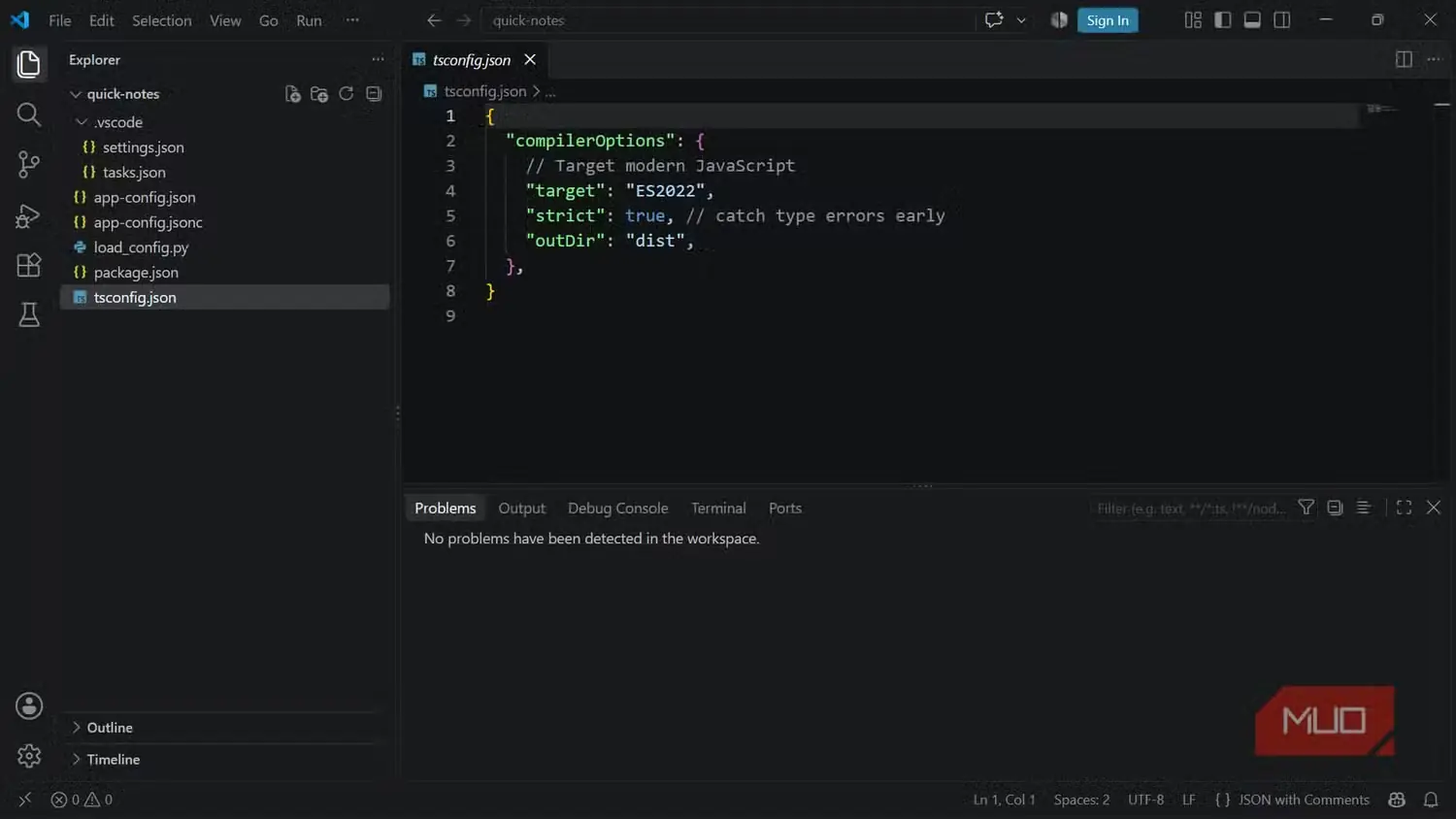Collapse the quick-notes root folder

pos(76,94)
